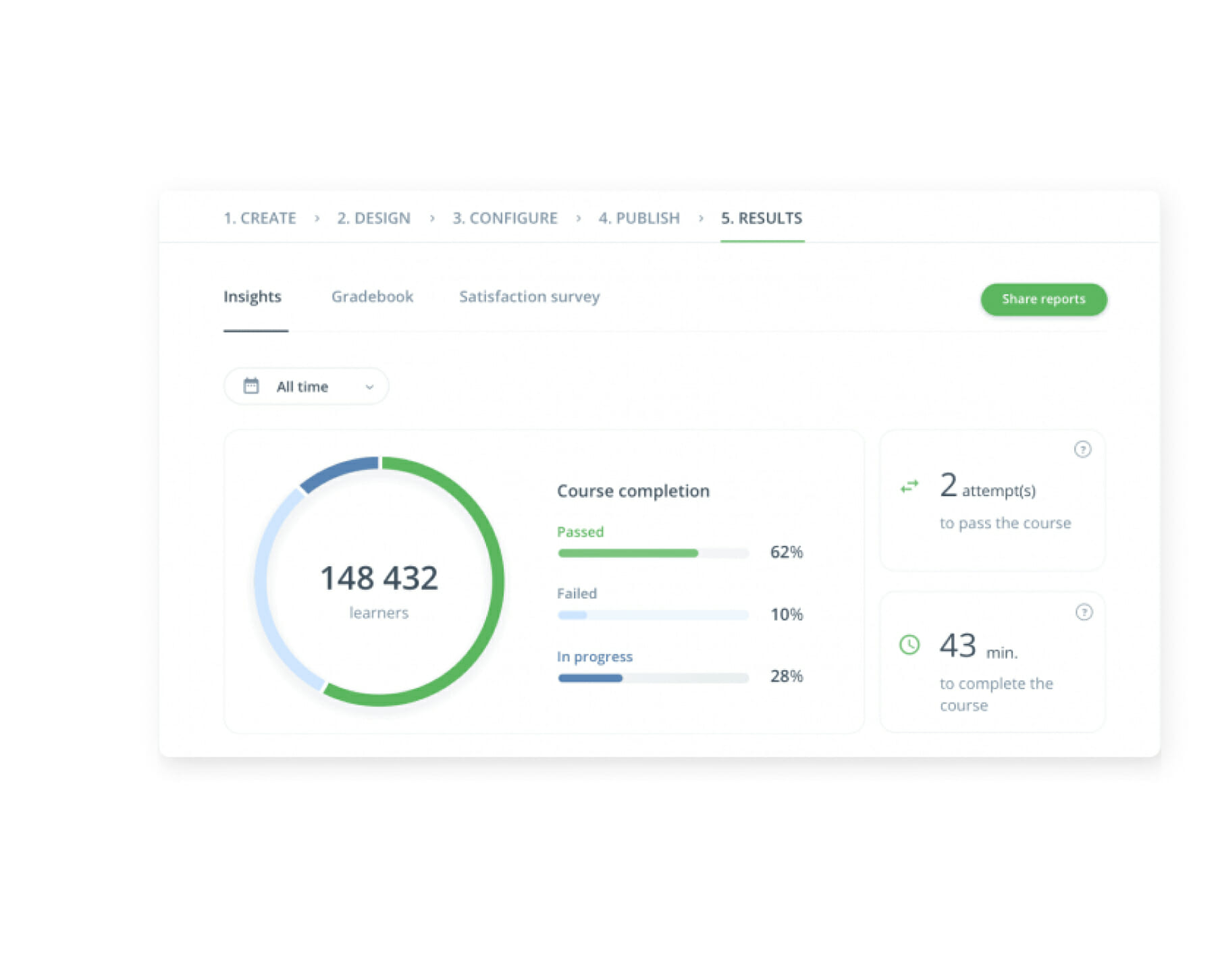Click the help icon on completion time card

click(x=1084, y=612)
